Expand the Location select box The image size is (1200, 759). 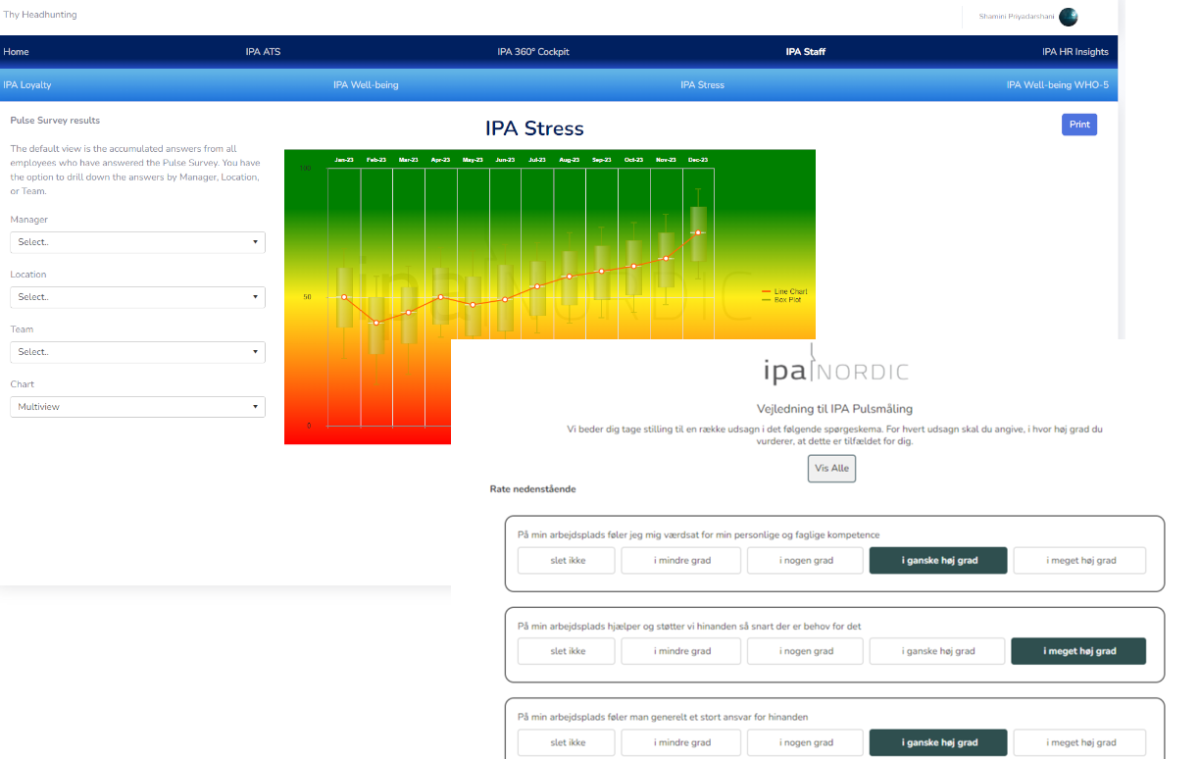pyautogui.click(x=138, y=297)
